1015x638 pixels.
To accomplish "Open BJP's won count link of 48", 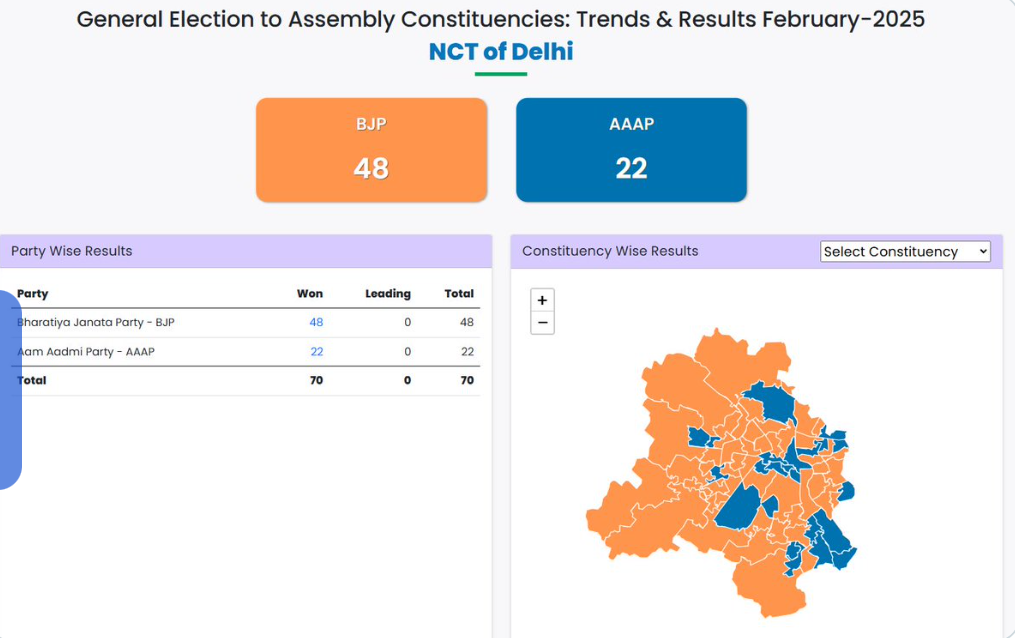I will [x=316, y=322].
